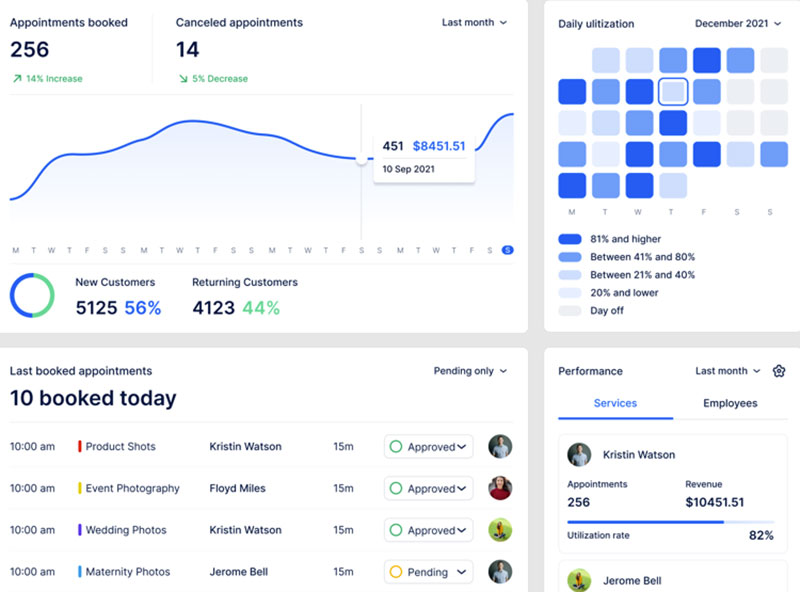
Task: Click purple color tag beside Wedding Photos
Action: tap(80, 530)
